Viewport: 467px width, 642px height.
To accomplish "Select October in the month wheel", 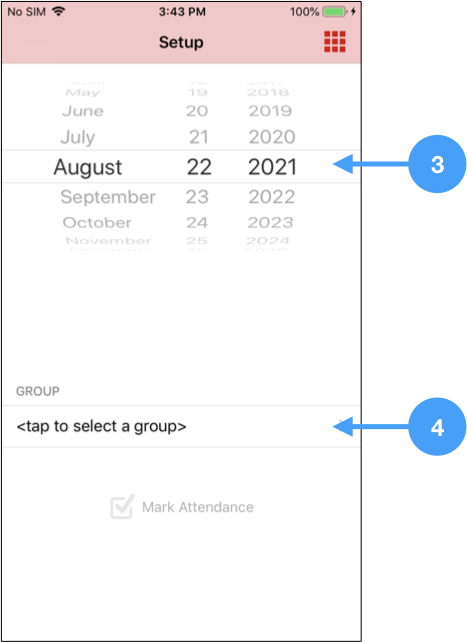I will pos(97,223).
